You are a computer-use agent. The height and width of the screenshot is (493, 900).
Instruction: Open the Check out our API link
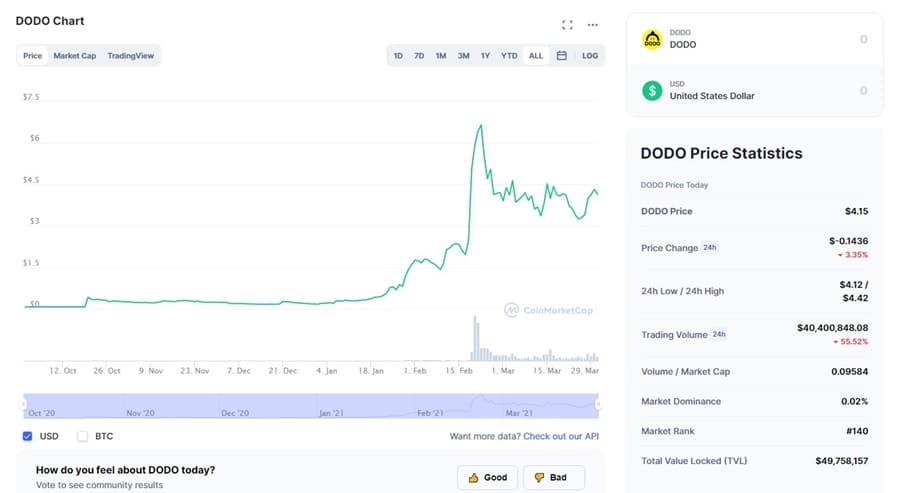click(x=561, y=436)
